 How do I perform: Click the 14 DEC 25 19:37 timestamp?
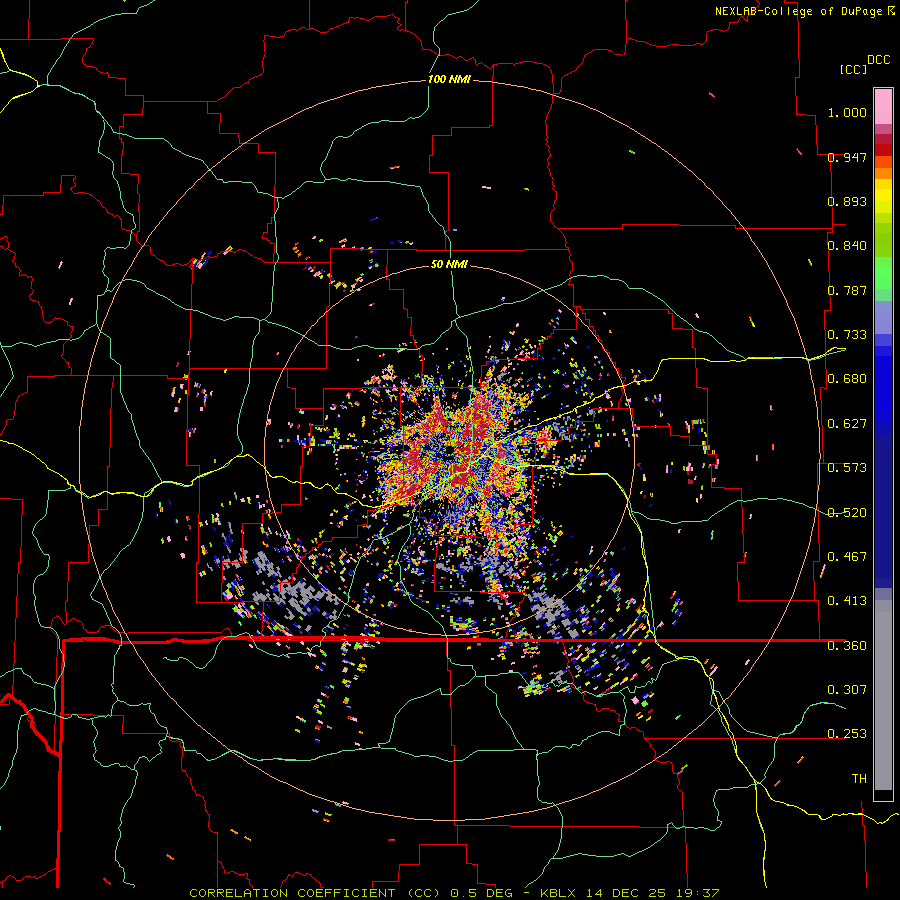pyautogui.click(x=653, y=893)
